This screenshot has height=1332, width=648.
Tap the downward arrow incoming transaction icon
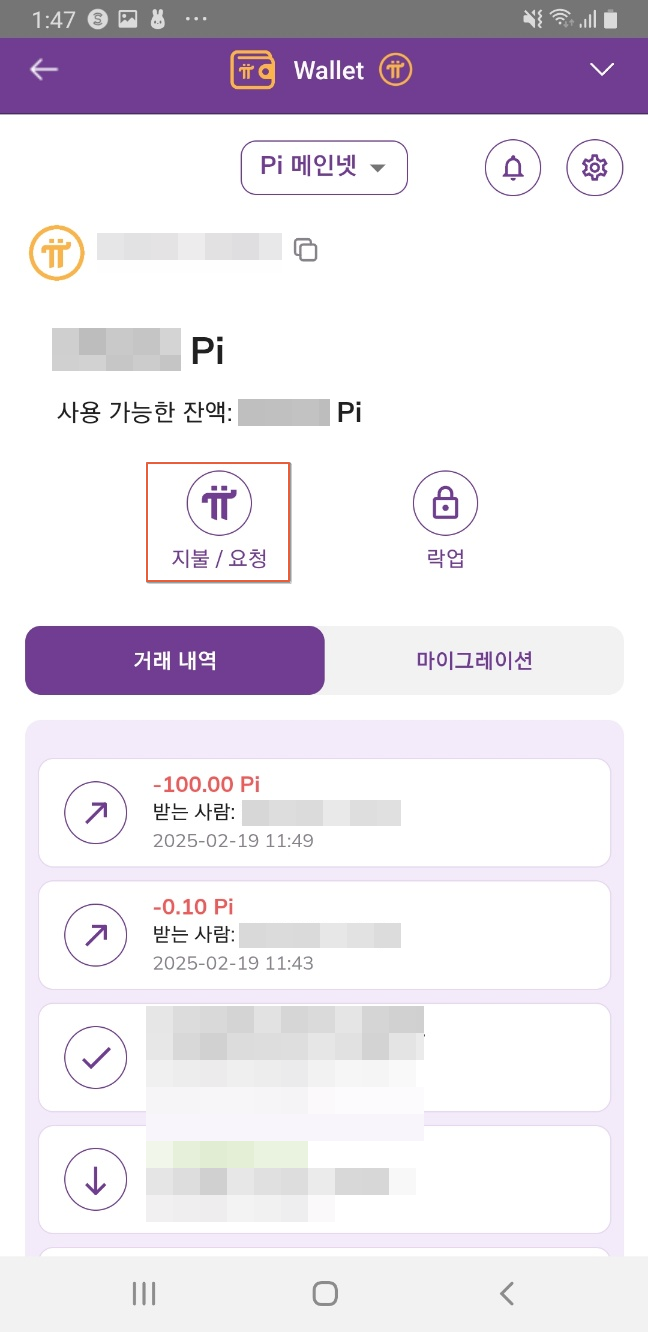(96, 1180)
